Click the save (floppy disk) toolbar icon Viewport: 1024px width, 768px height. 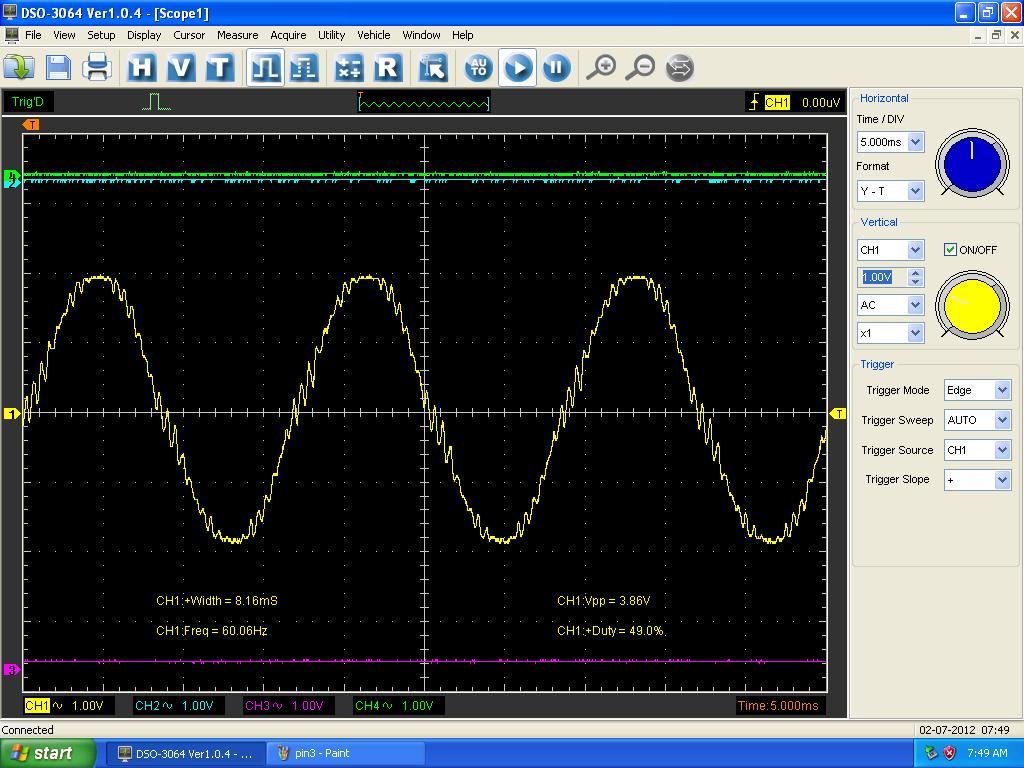click(x=58, y=68)
